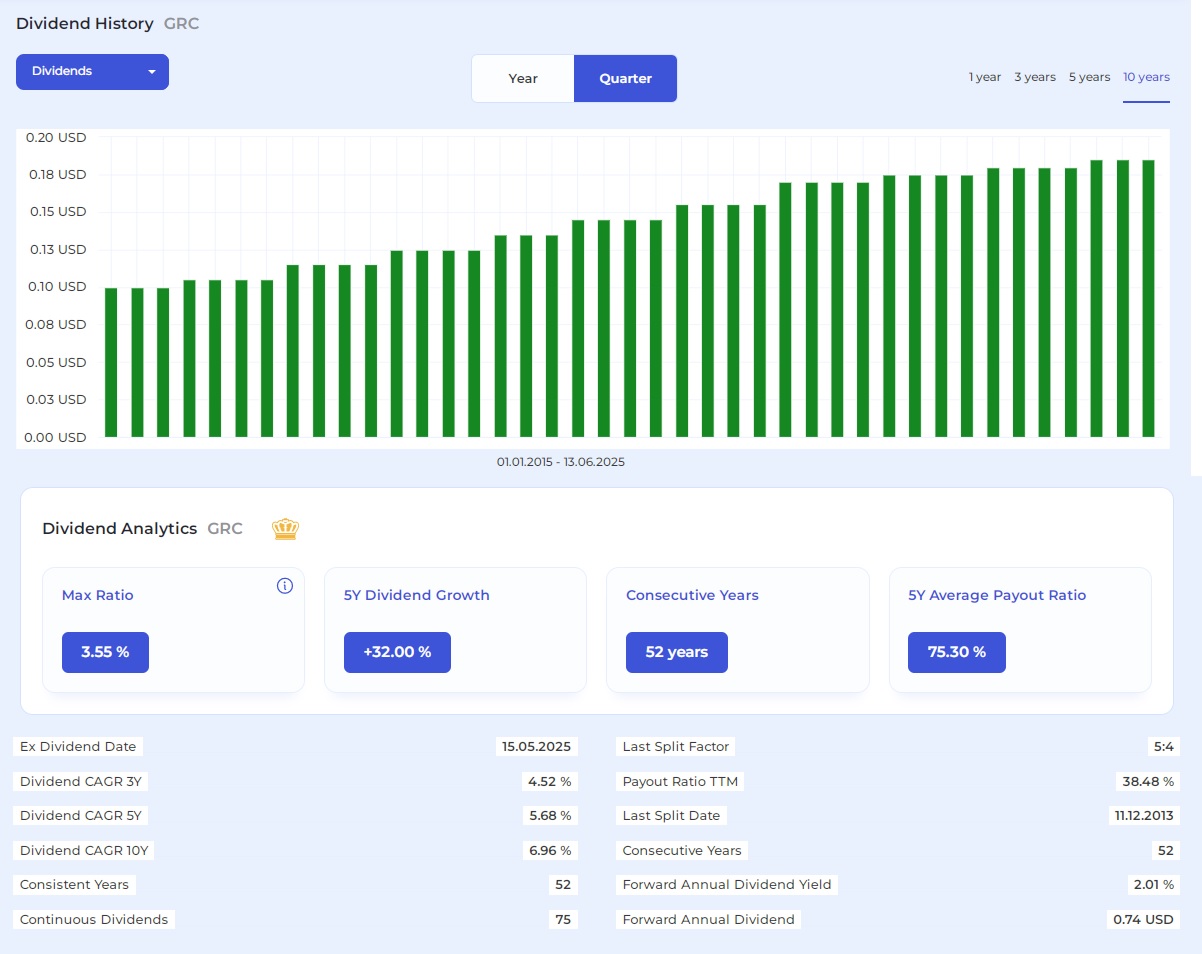Click the Ex Dividend Date label
This screenshot has width=1202, height=954.
point(78,747)
